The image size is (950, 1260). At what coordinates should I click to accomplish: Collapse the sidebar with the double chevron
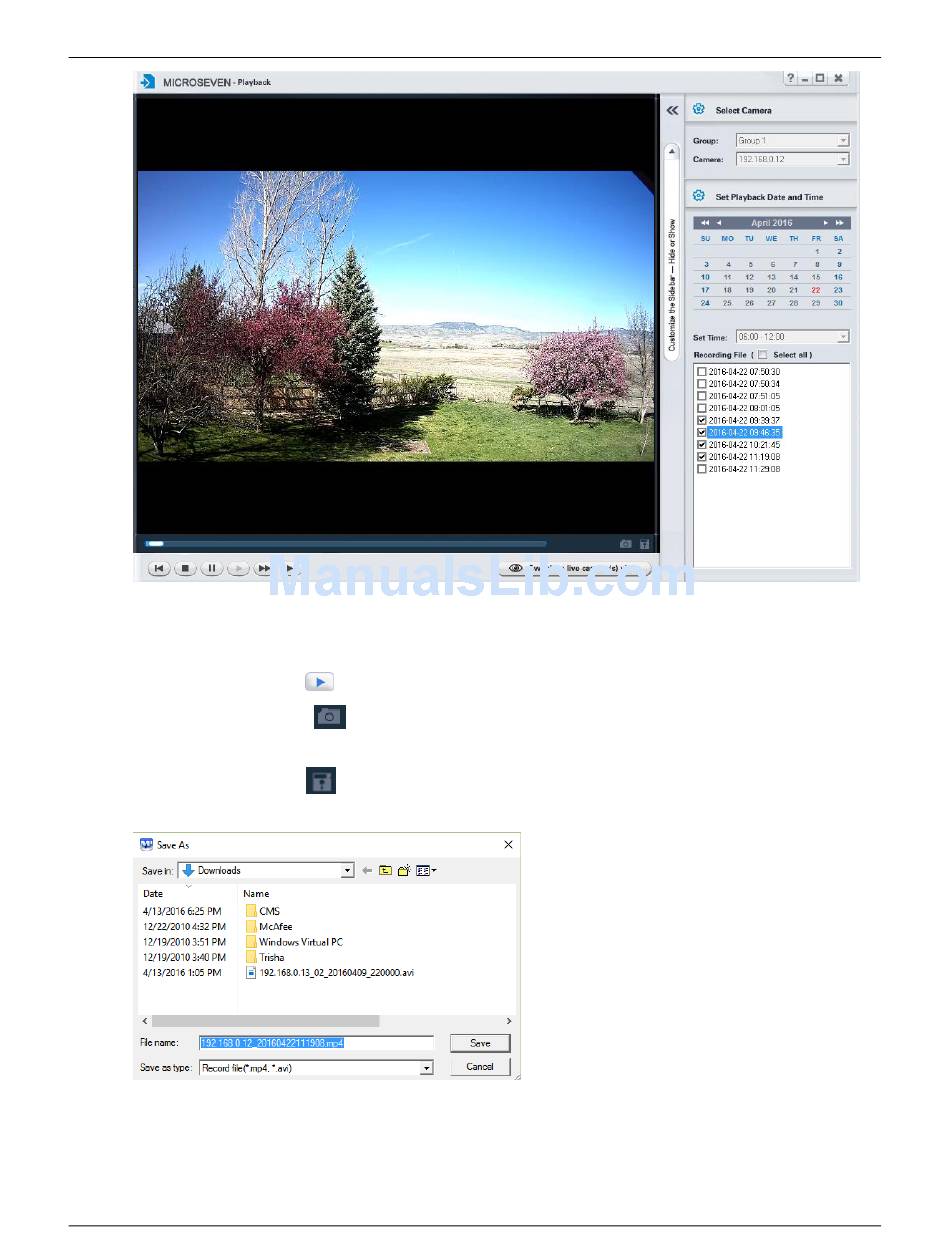(x=673, y=111)
